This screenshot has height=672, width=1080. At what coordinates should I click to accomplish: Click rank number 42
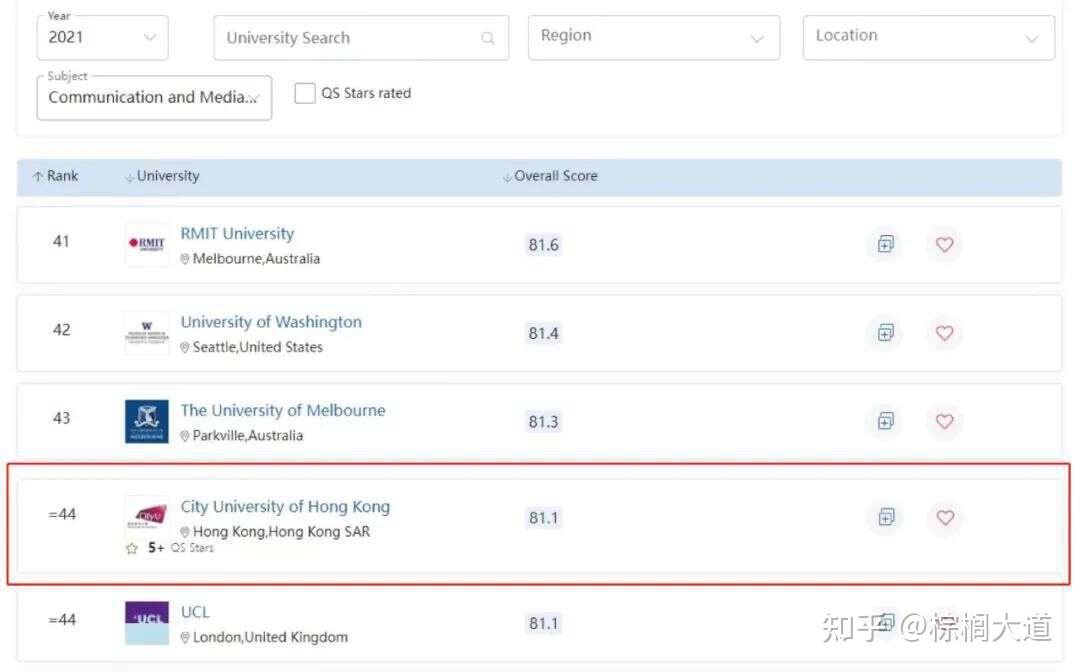(61, 330)
